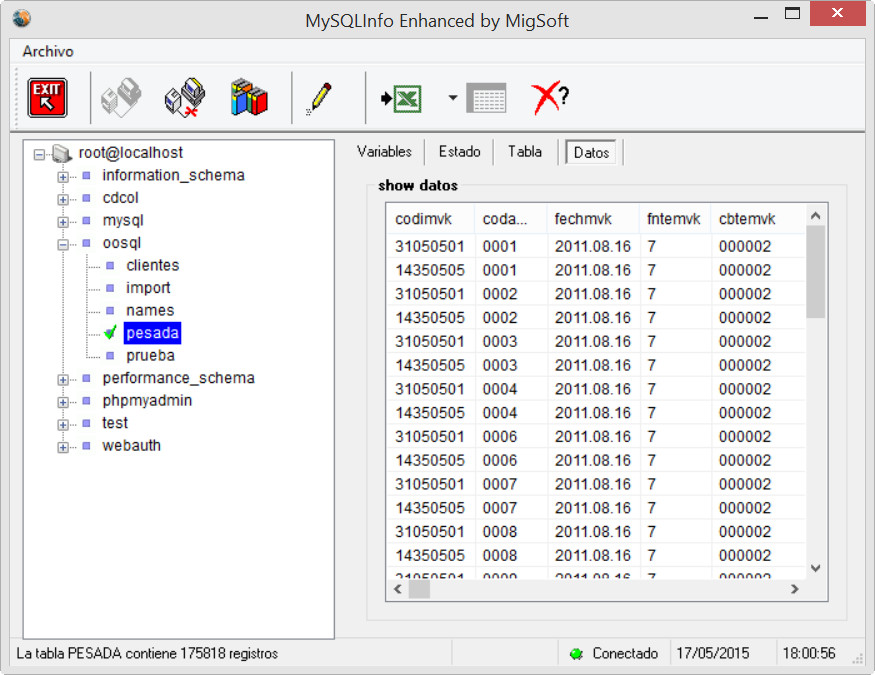
Task: Click the export to Excel icon
Action: point(401,98)
